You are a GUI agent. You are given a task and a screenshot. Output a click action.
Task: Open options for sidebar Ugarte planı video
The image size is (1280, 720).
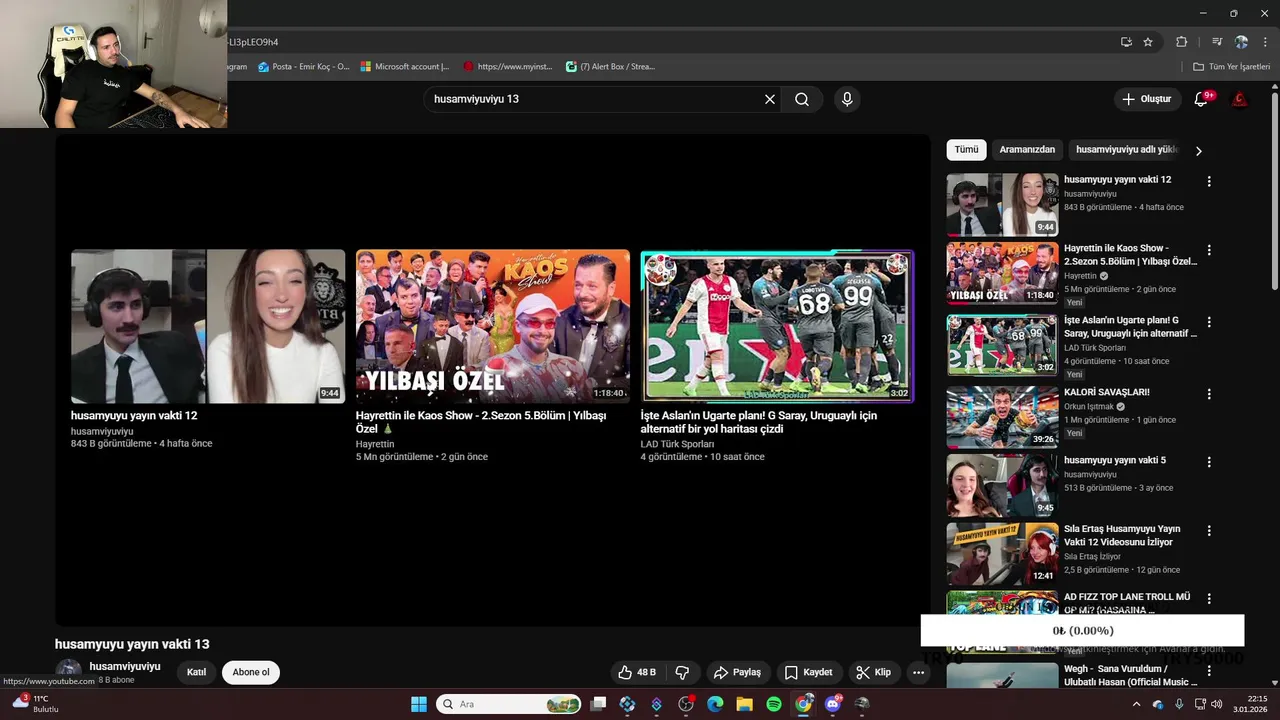(1209, 322)
